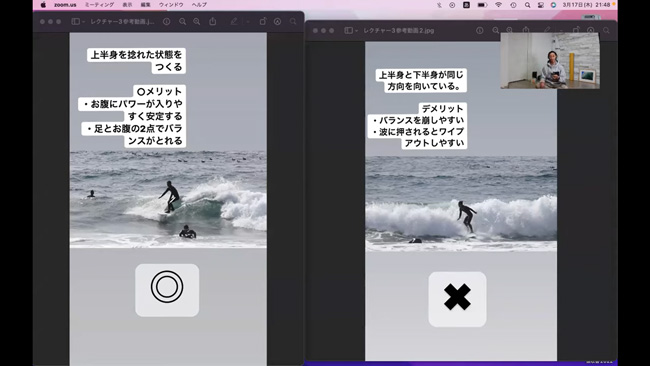Viewport: 650px width, 366px height.
Task: Click the caption 上半身を捻れた状態をつくる
Action: (136, 61)
